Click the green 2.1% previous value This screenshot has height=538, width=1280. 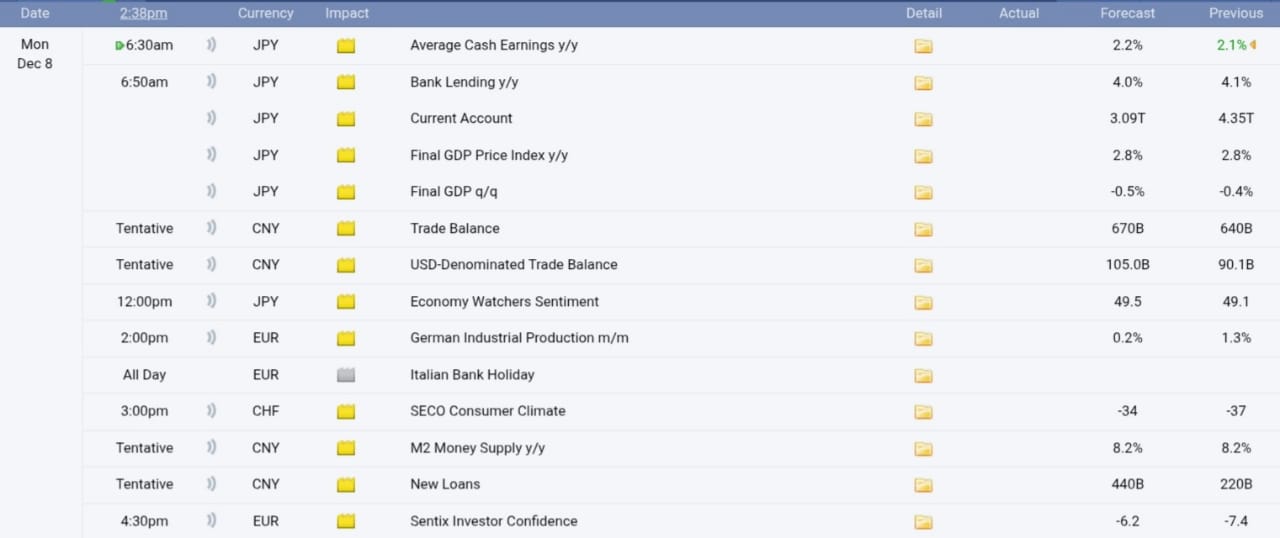coord(1231,45)
